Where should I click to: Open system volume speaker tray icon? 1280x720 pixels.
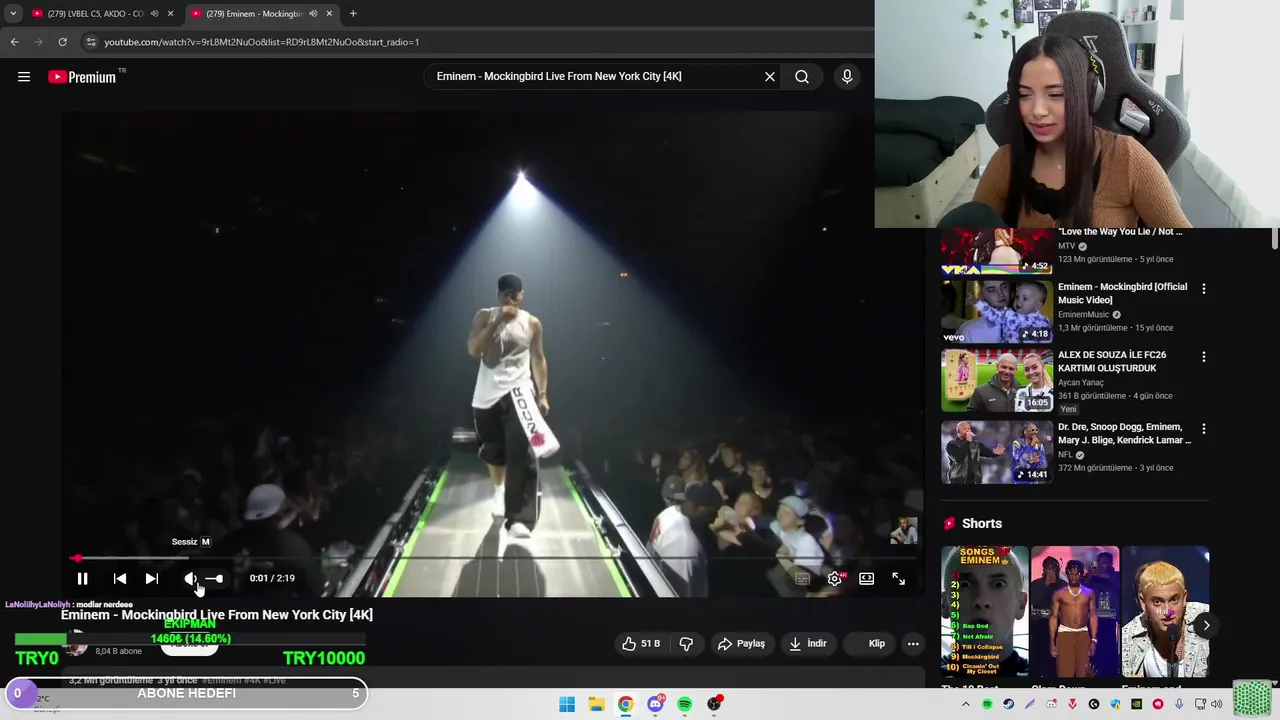point(1217,704)
